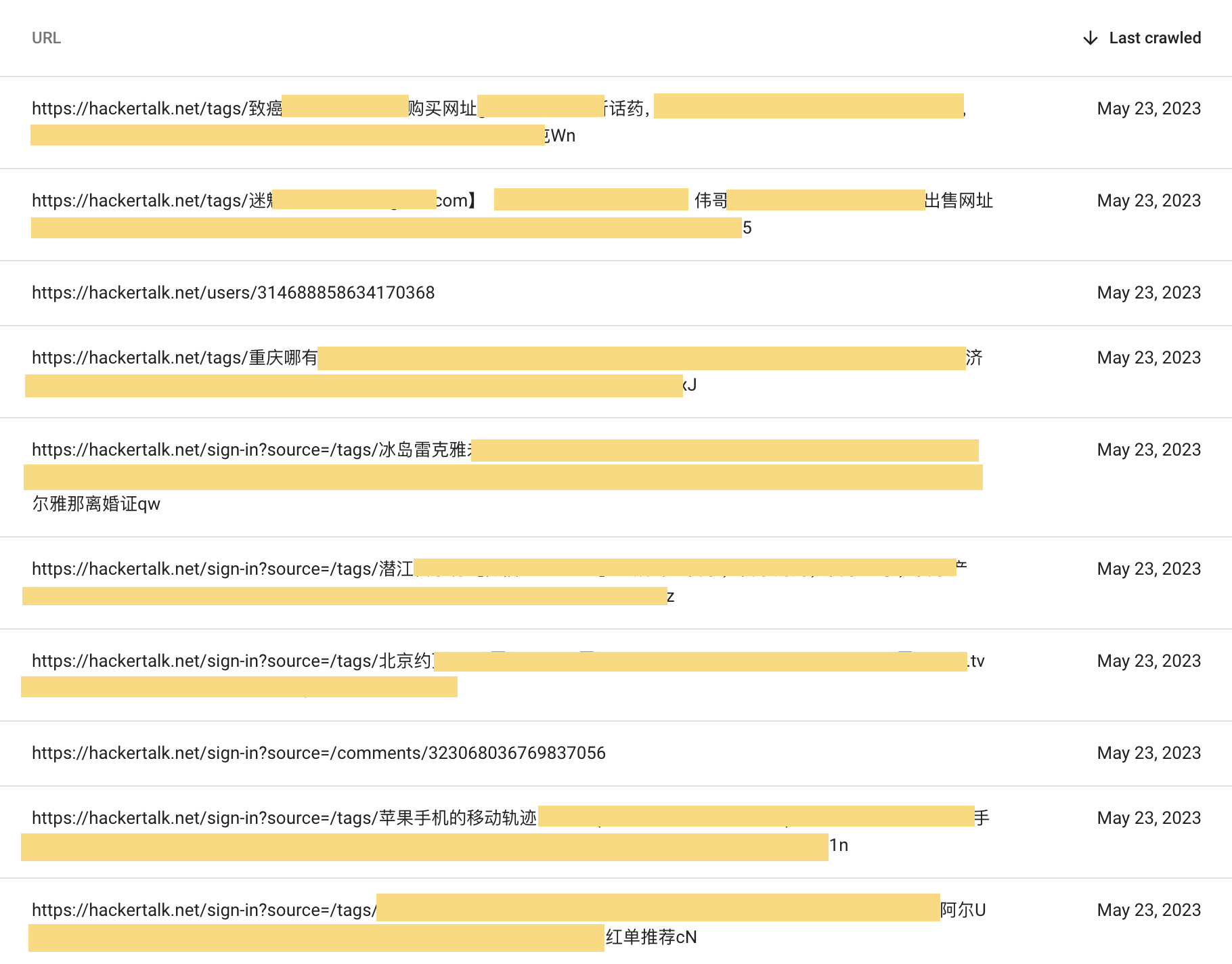Click the URL starting with tags/致癌
1232x964 pixels.
point(157,108)
